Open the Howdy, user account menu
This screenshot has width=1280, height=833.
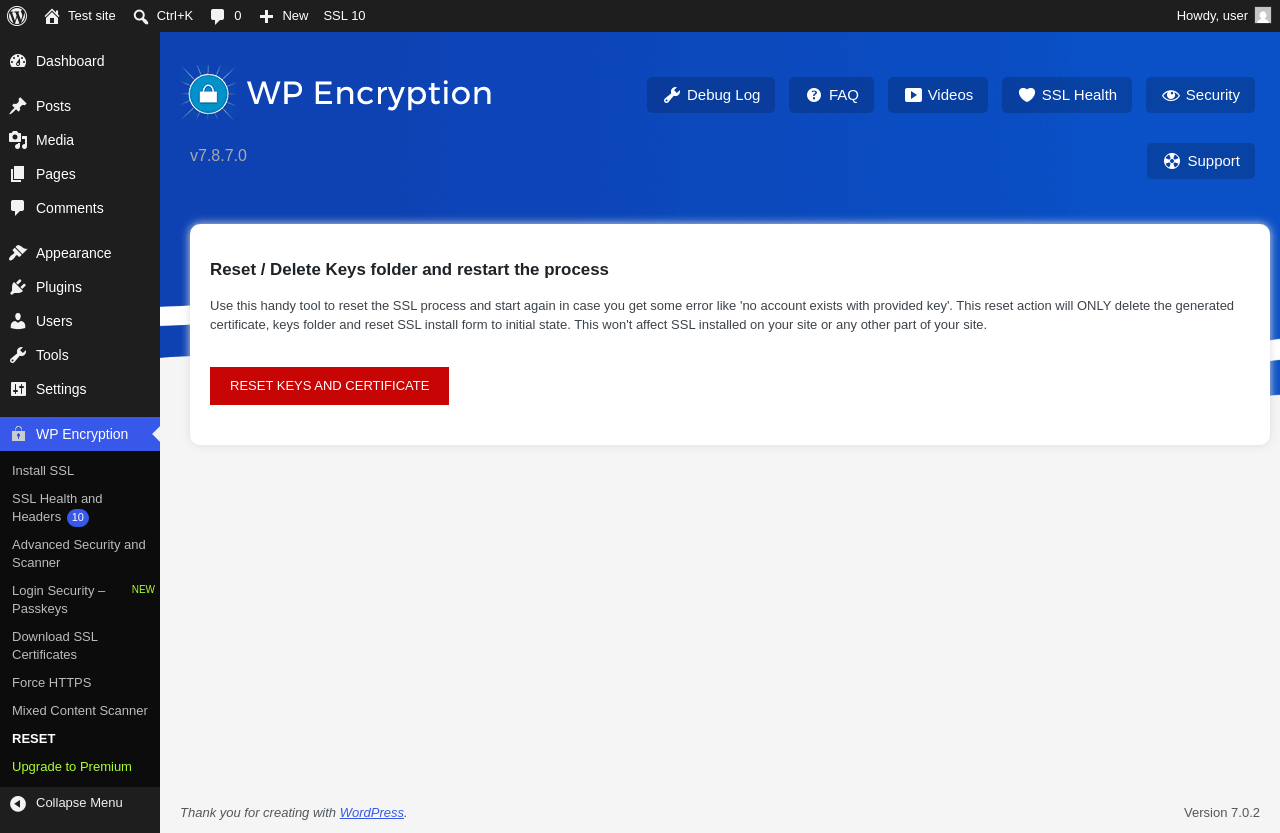(x=1223, y=16)
